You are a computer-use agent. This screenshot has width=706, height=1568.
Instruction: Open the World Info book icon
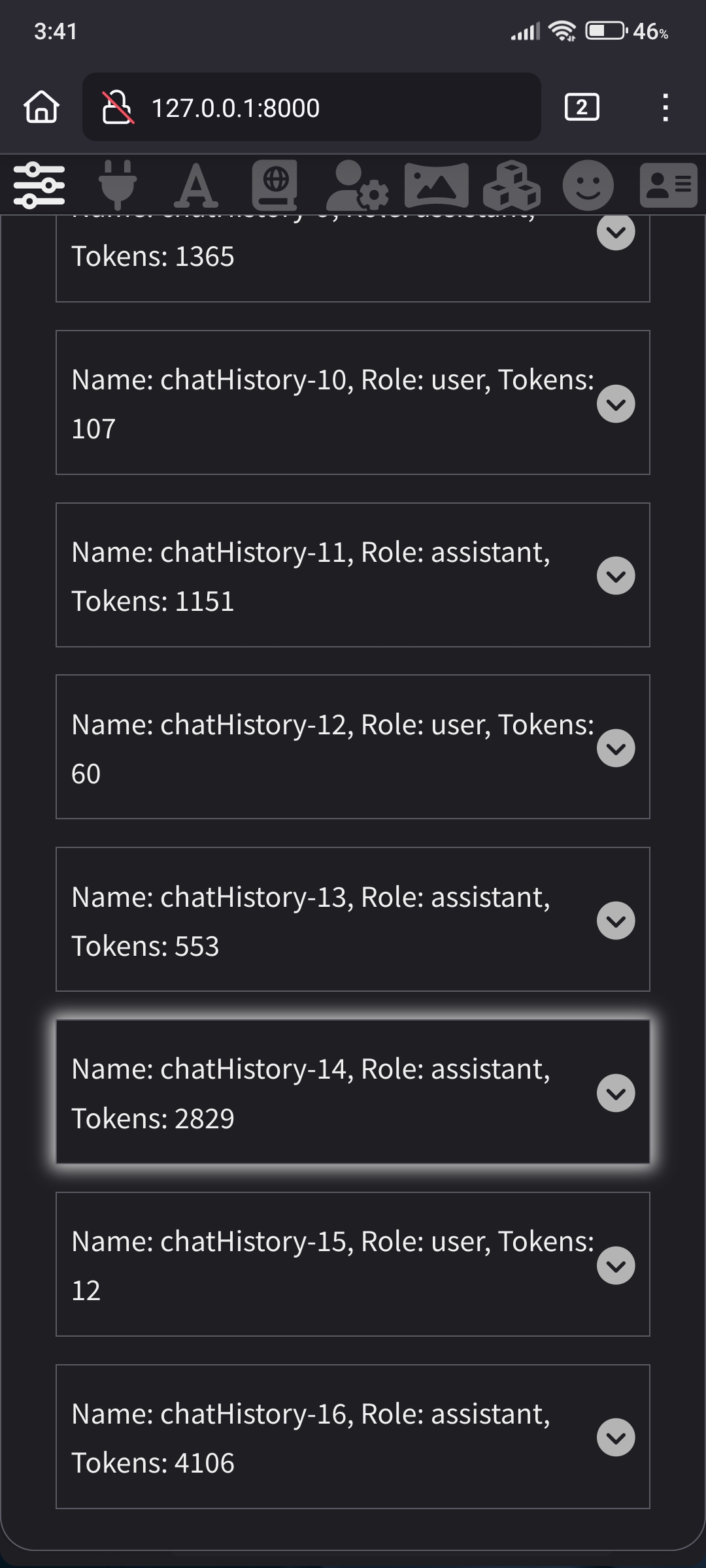275,186
